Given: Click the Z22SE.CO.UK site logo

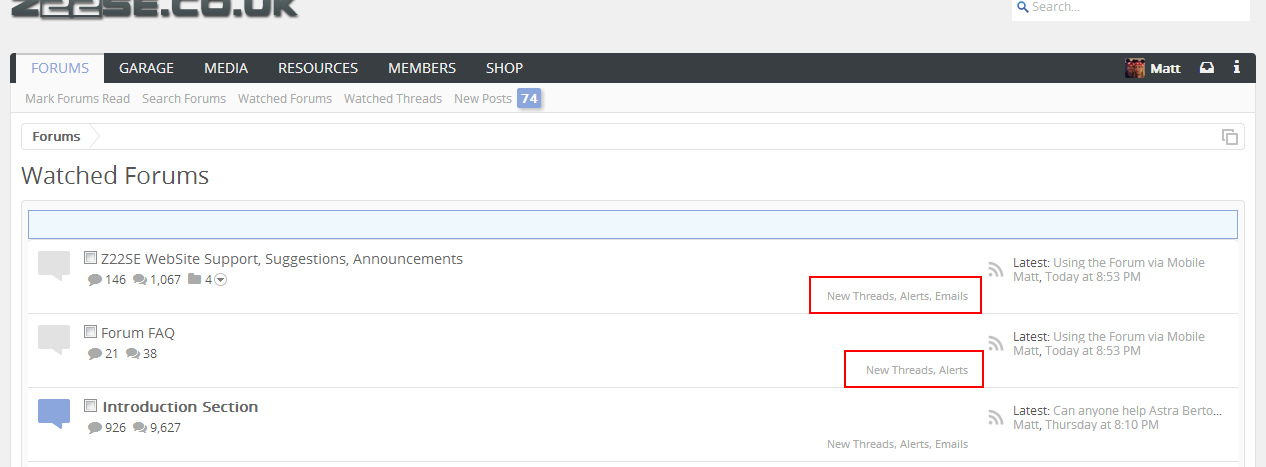Looking at the screenshot, I should [154, 8].
